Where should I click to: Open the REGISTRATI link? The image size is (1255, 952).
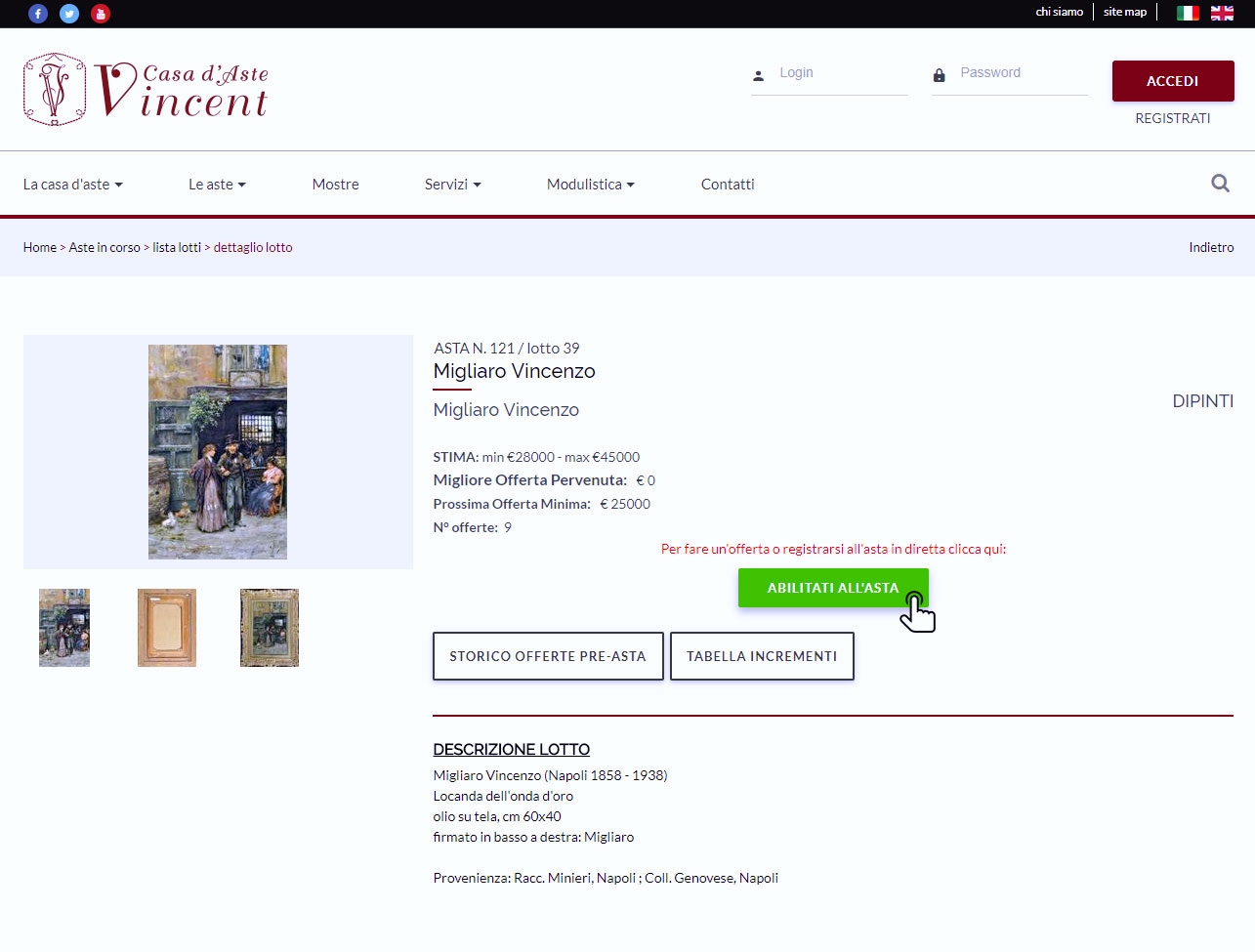tap(1173, 118)
